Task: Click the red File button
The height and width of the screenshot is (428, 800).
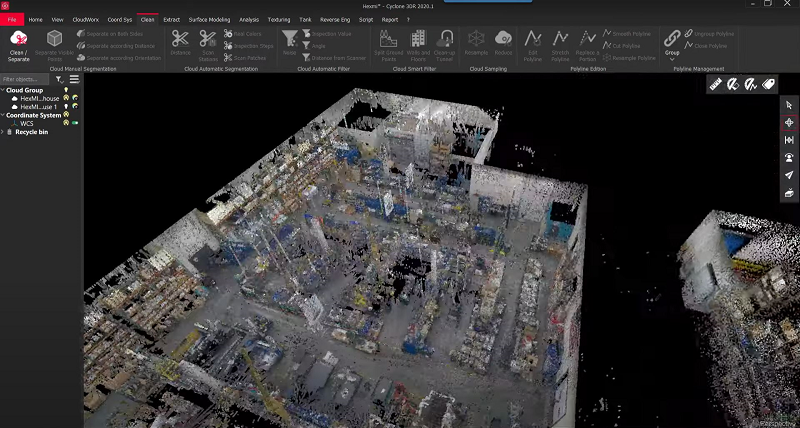Action: (x=12, y=19)
